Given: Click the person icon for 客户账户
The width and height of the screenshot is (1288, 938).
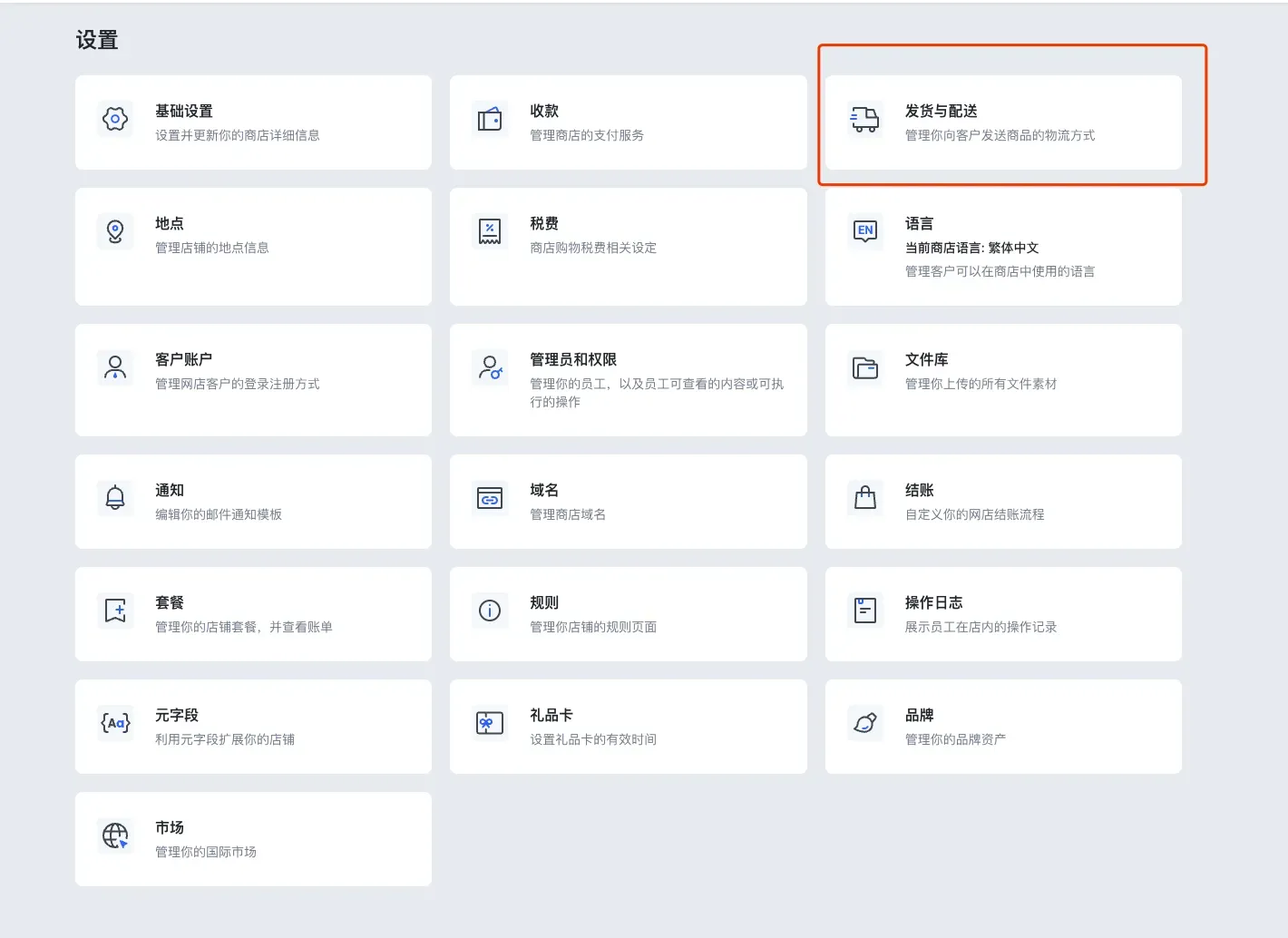Looking at the screenshot, I should click(115, 367).
